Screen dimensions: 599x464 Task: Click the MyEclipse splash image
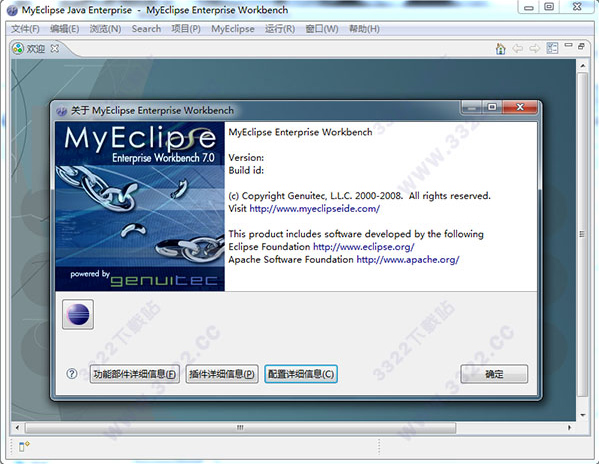click(x=140, y=206)
